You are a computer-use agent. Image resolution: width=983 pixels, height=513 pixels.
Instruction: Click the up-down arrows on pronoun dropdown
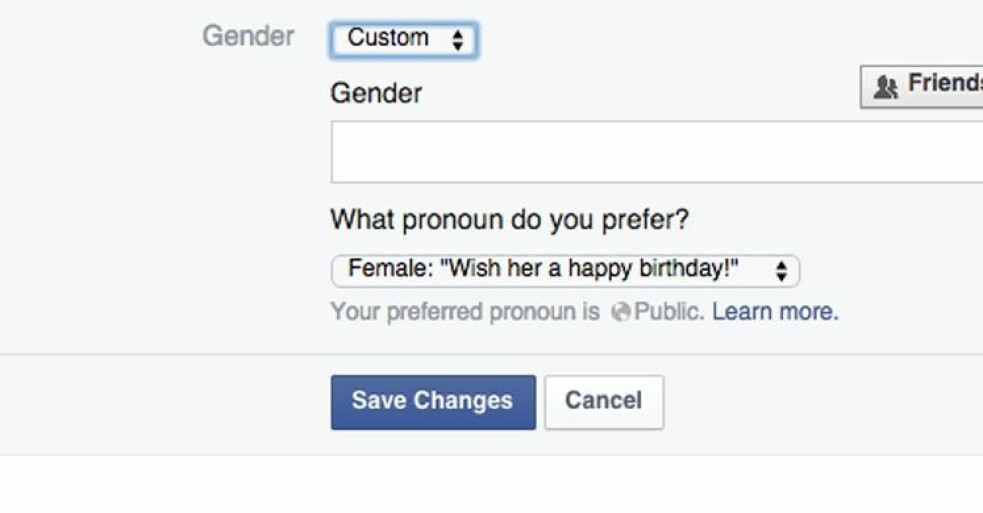point(781,271)
